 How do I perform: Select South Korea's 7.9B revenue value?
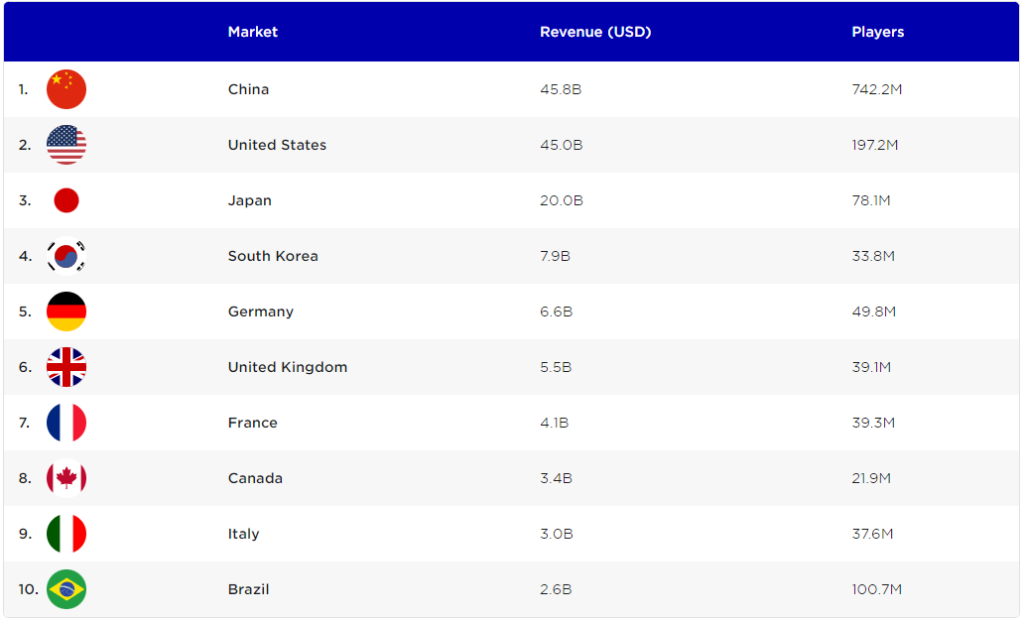pyautogui.click(x=555, y=256)
